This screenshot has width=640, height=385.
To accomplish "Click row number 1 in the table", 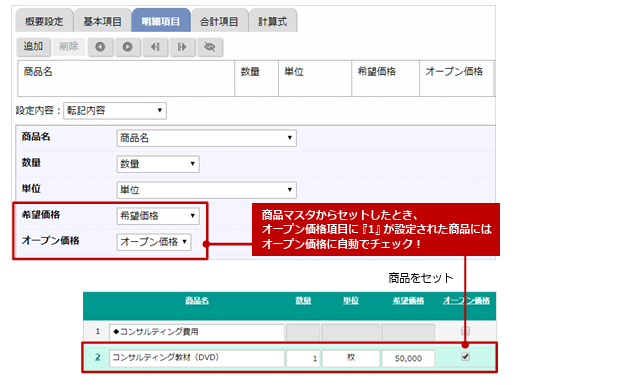I will tap(98, 332).
